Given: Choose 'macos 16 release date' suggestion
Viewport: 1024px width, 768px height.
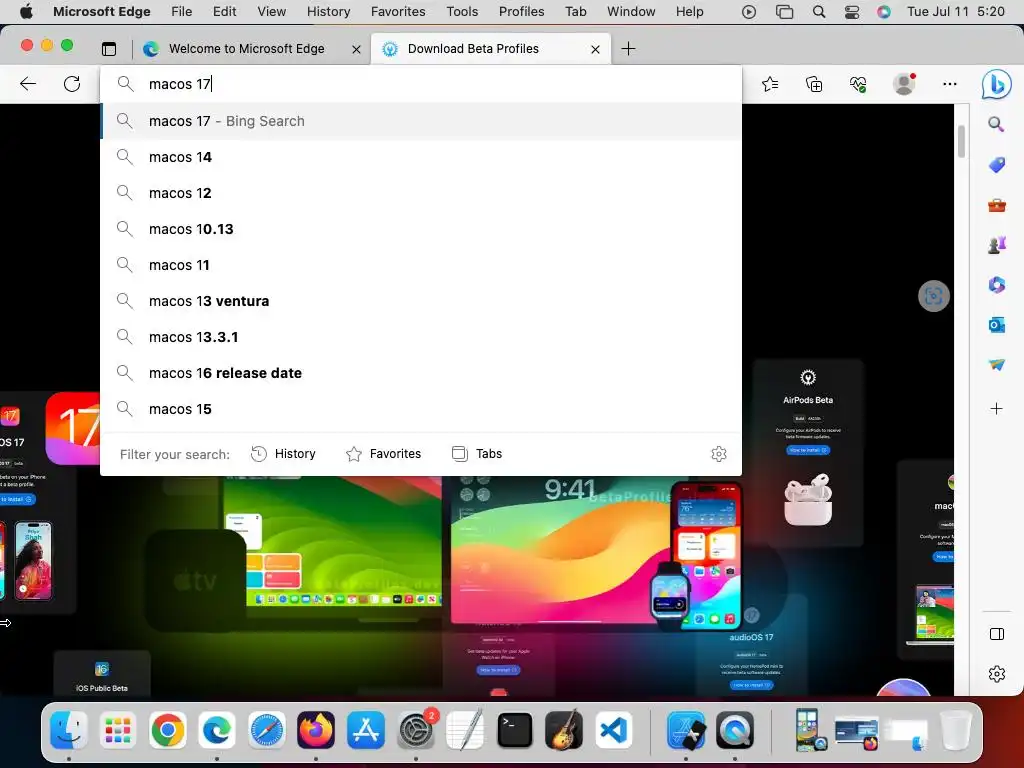Looking at the screenshot, I should click(421, 372).
